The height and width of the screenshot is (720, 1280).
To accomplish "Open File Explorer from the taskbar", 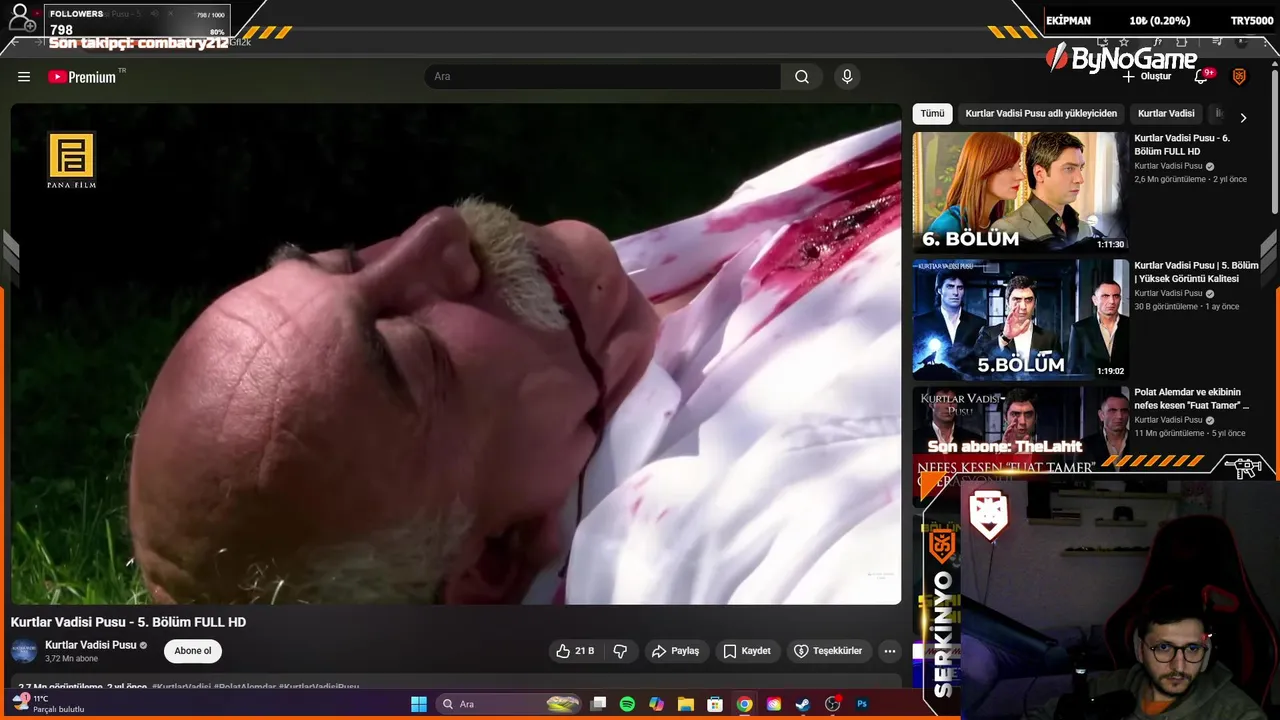I will coord(686,704).
